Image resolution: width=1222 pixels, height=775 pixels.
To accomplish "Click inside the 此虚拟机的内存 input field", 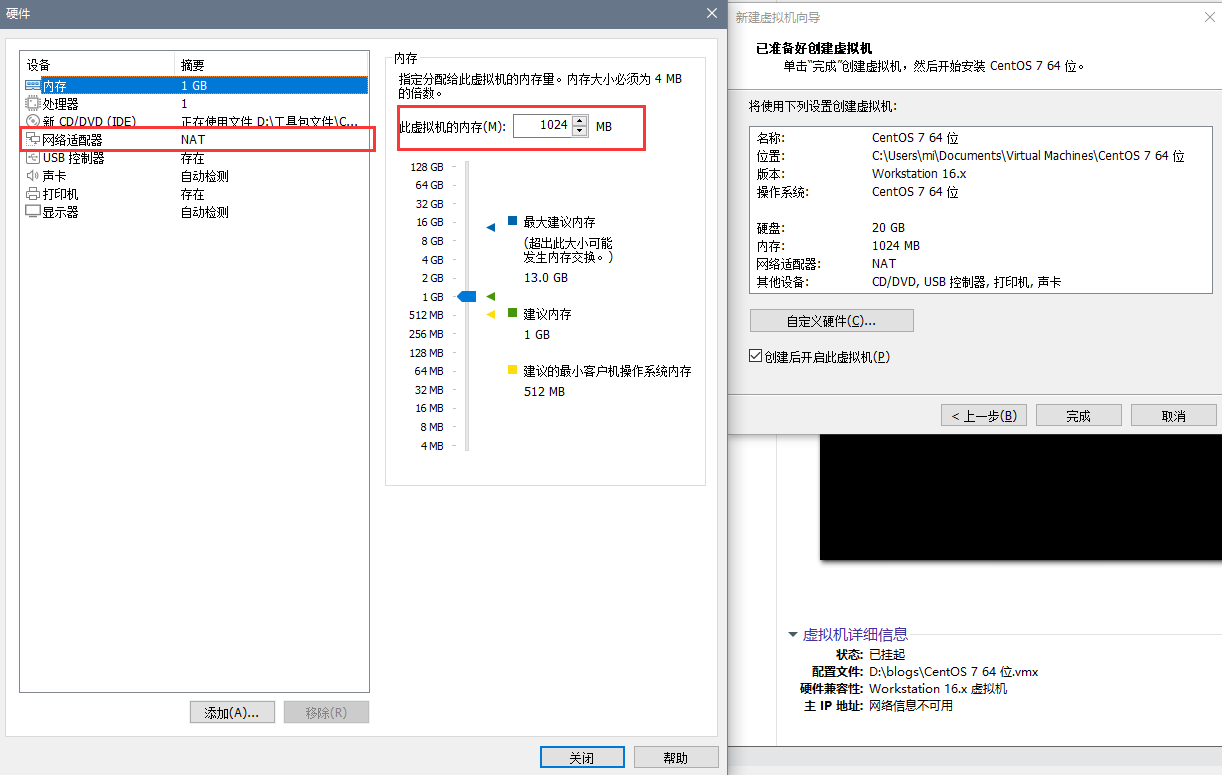I will tap(542, 126).
